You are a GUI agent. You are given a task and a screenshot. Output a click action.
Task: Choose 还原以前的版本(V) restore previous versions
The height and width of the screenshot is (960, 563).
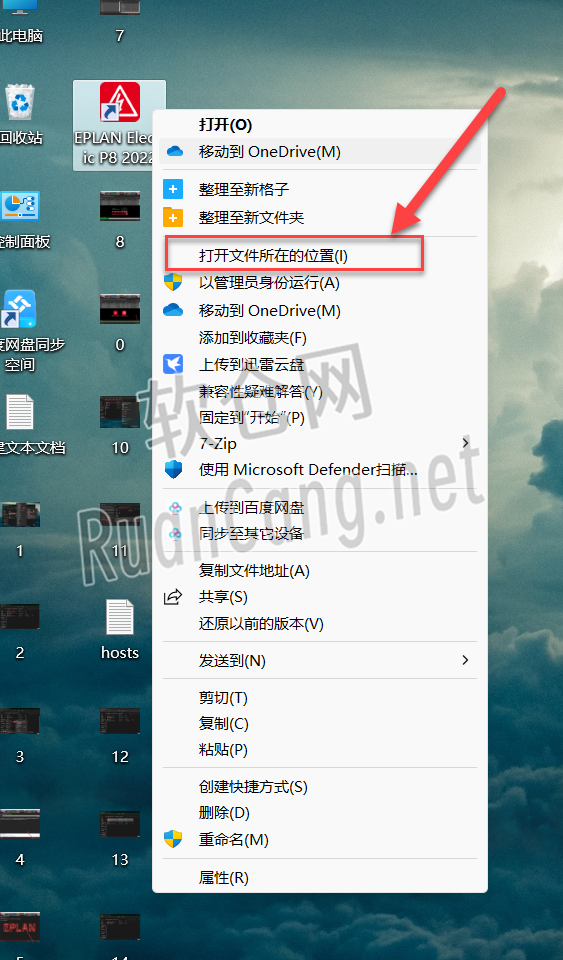(319, 624)
